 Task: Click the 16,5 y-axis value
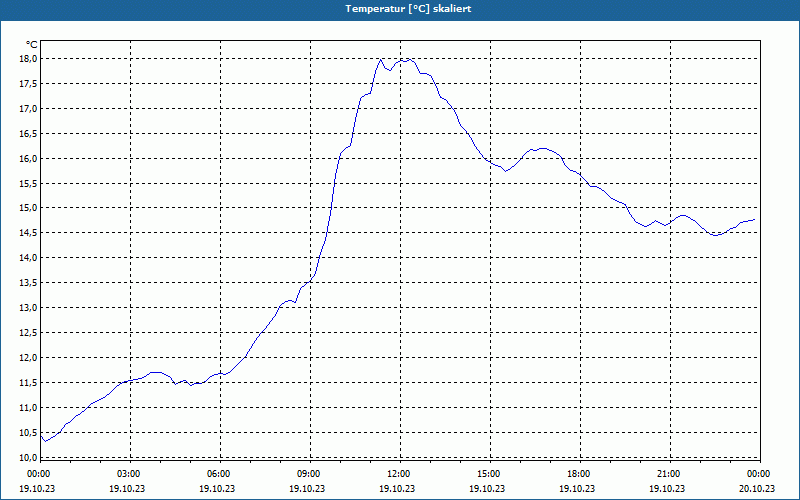click(28, 134)
